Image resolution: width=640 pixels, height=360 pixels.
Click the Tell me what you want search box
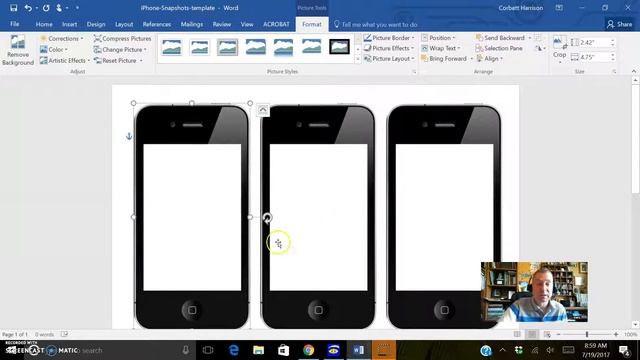click(376, 24)
